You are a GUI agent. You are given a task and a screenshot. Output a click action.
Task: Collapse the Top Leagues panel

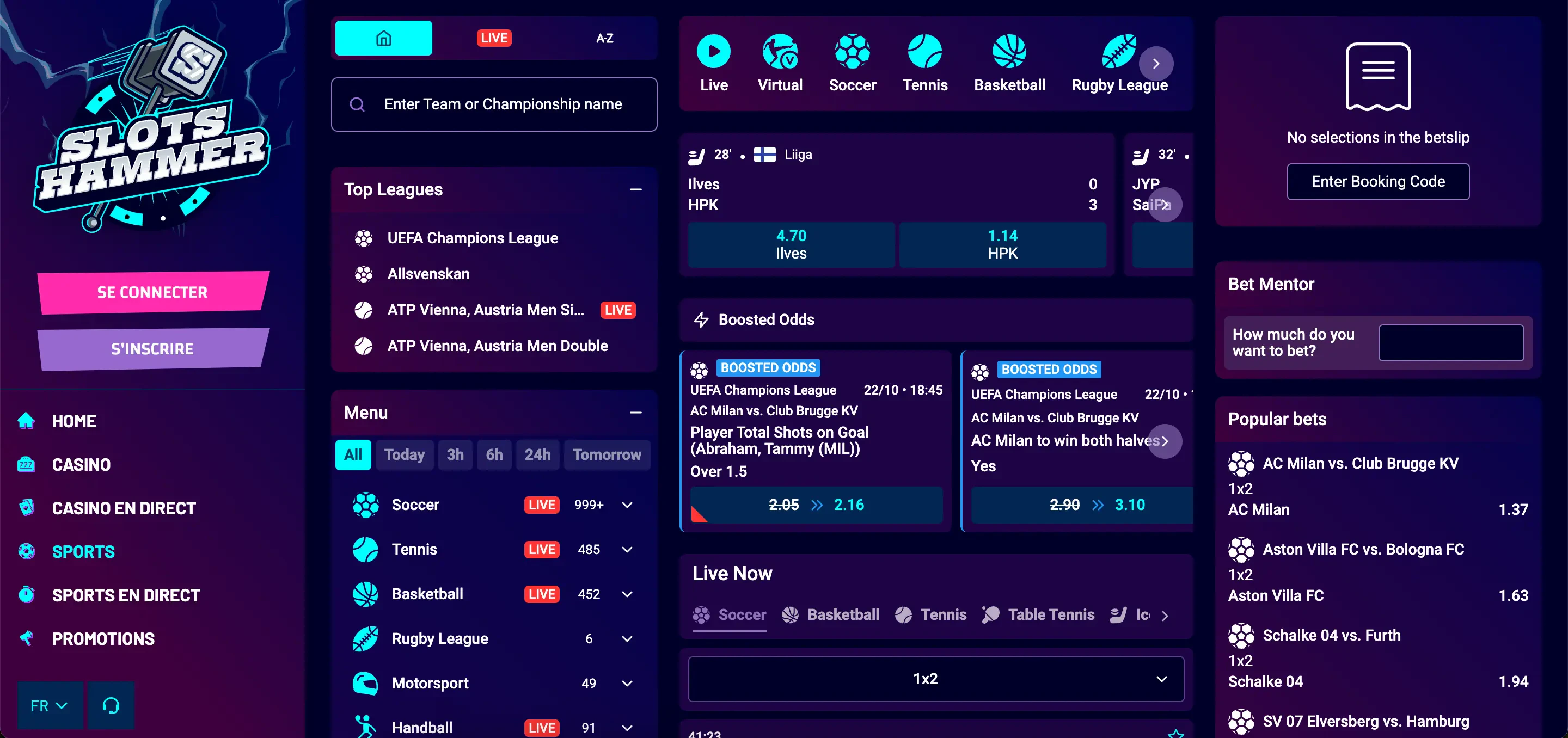tap(636, 190)
